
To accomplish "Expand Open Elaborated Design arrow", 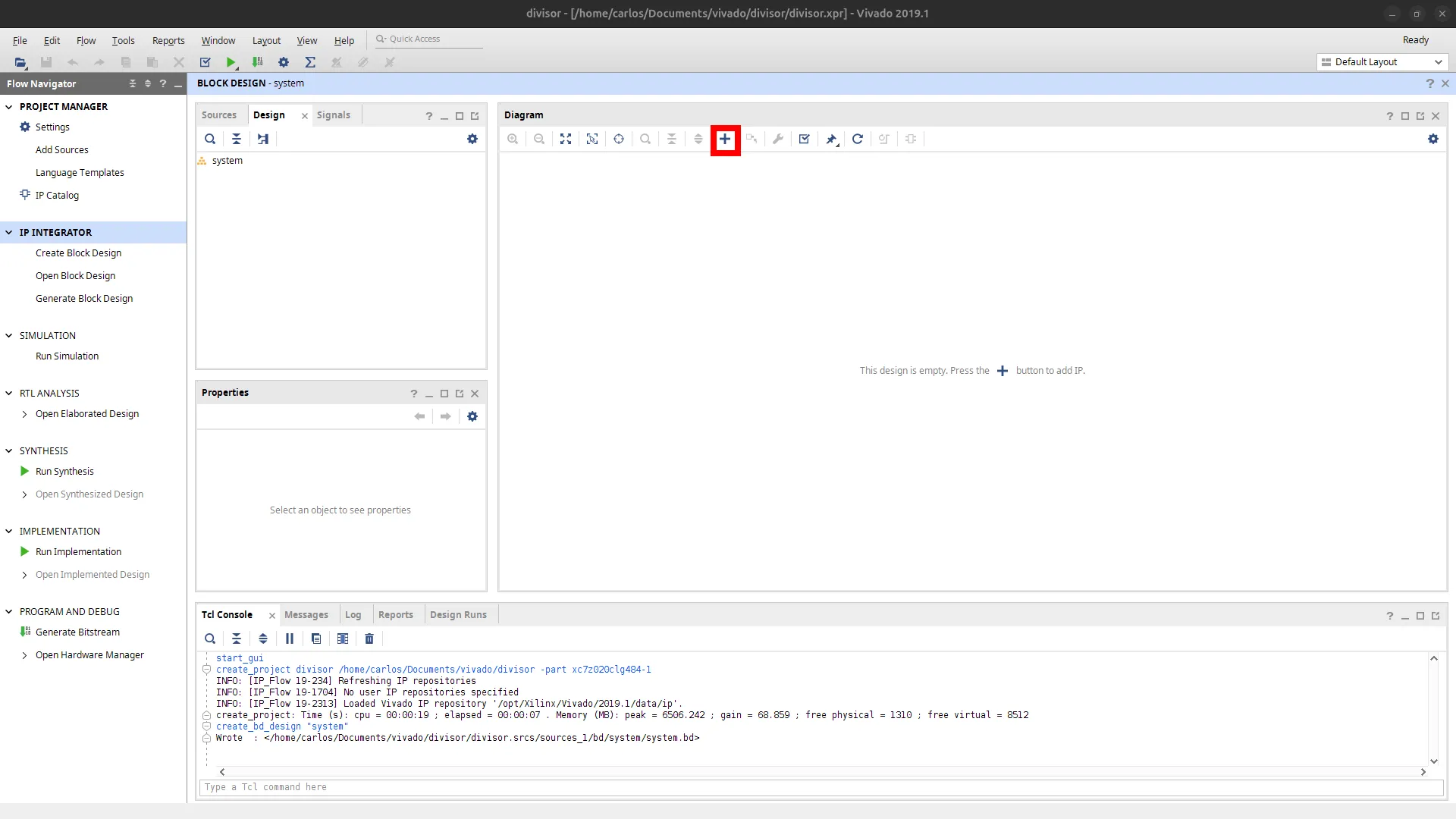I will click(24, 414).
